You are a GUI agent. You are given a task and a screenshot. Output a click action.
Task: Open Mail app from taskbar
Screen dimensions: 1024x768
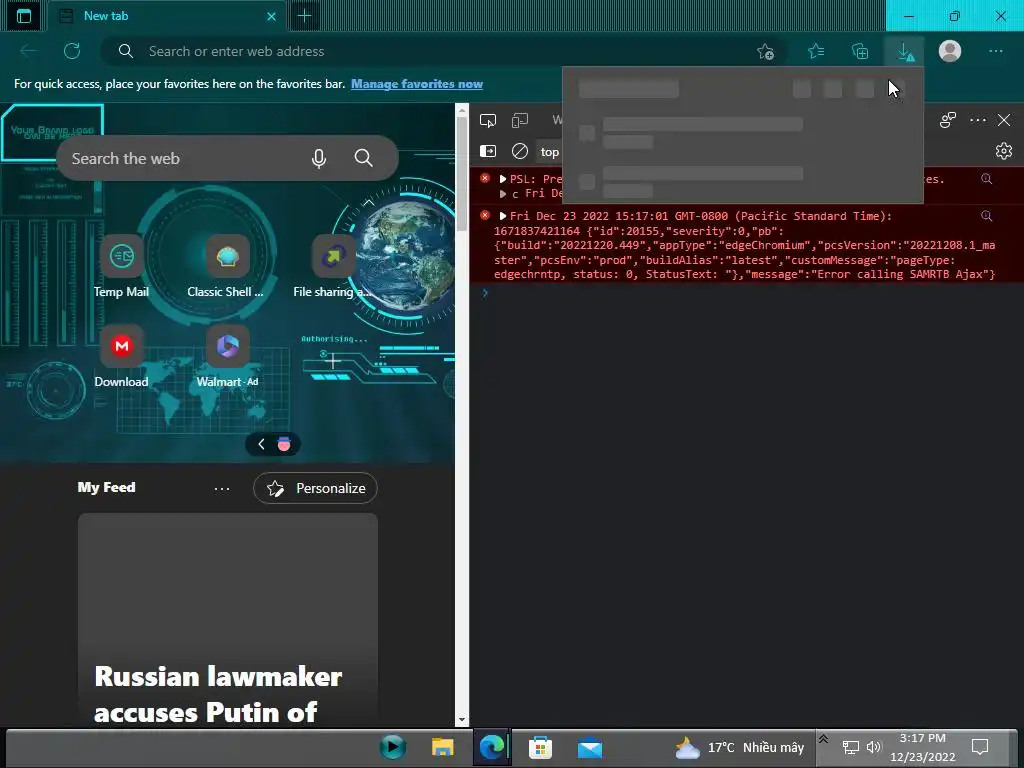590,747
